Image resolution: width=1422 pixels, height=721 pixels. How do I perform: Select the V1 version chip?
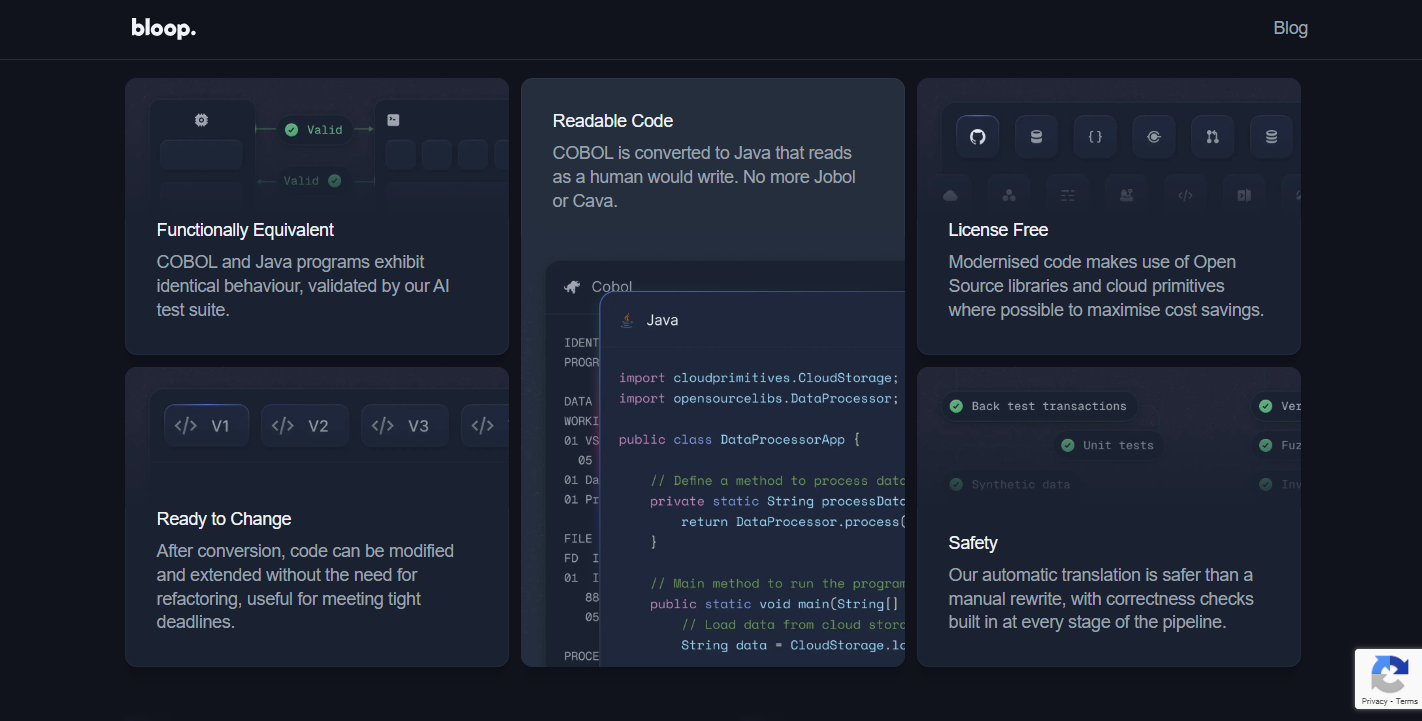tap(206, 426)
